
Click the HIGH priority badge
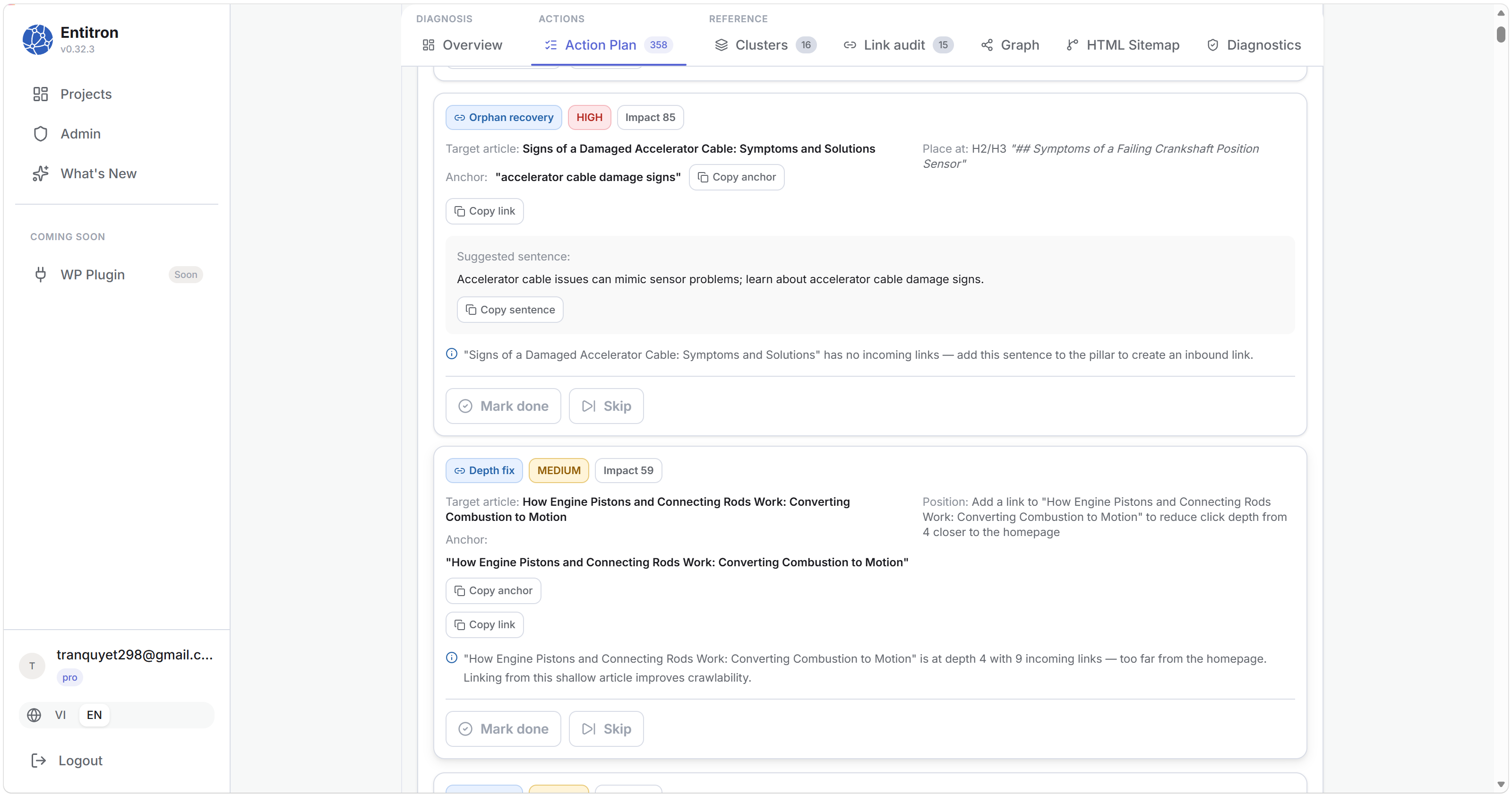point(589,117)
